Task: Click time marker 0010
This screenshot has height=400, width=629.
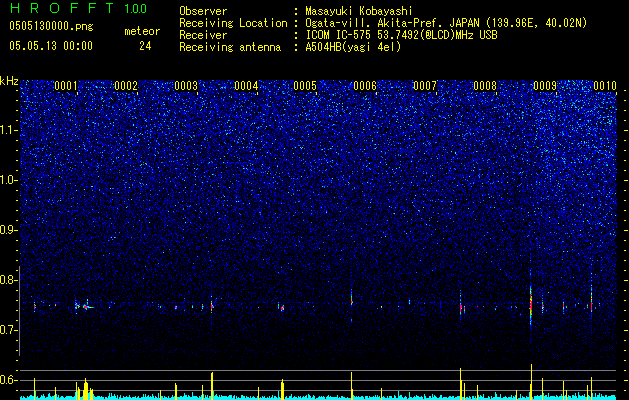Action: click(x=605, y=86)
